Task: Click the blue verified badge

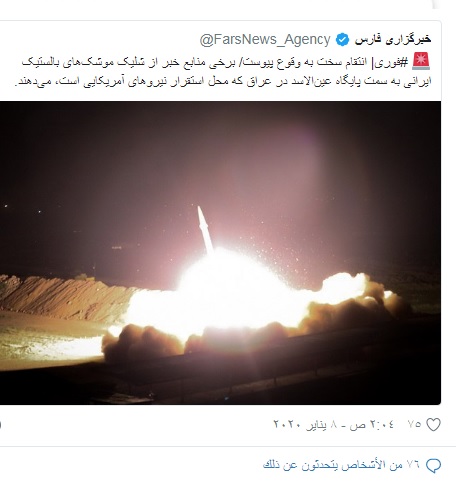Action: (342, 40)
